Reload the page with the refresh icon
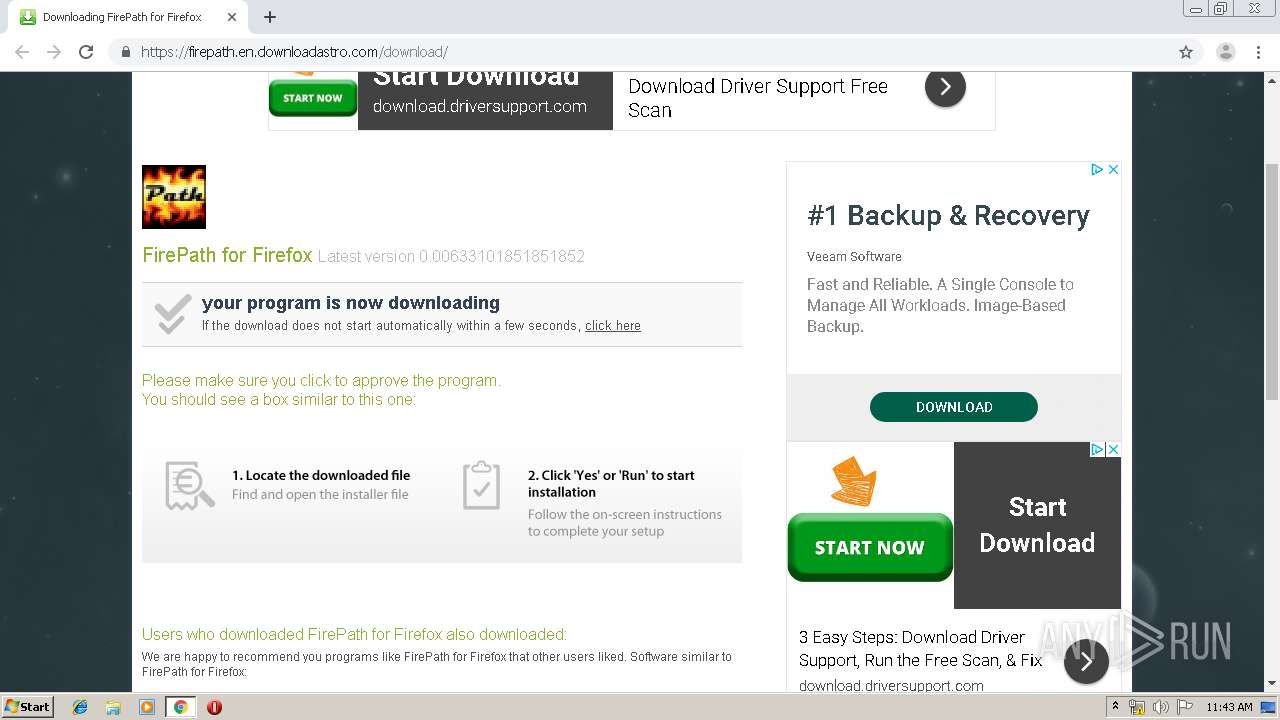Image resolution: width=1280 pixels, height=720 pixels. [86, 52]
